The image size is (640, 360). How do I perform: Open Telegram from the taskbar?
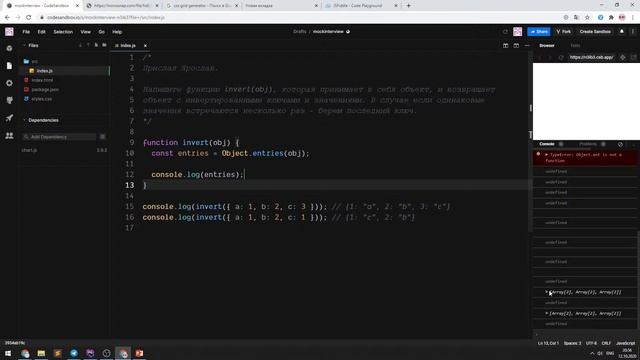[74, 353]
